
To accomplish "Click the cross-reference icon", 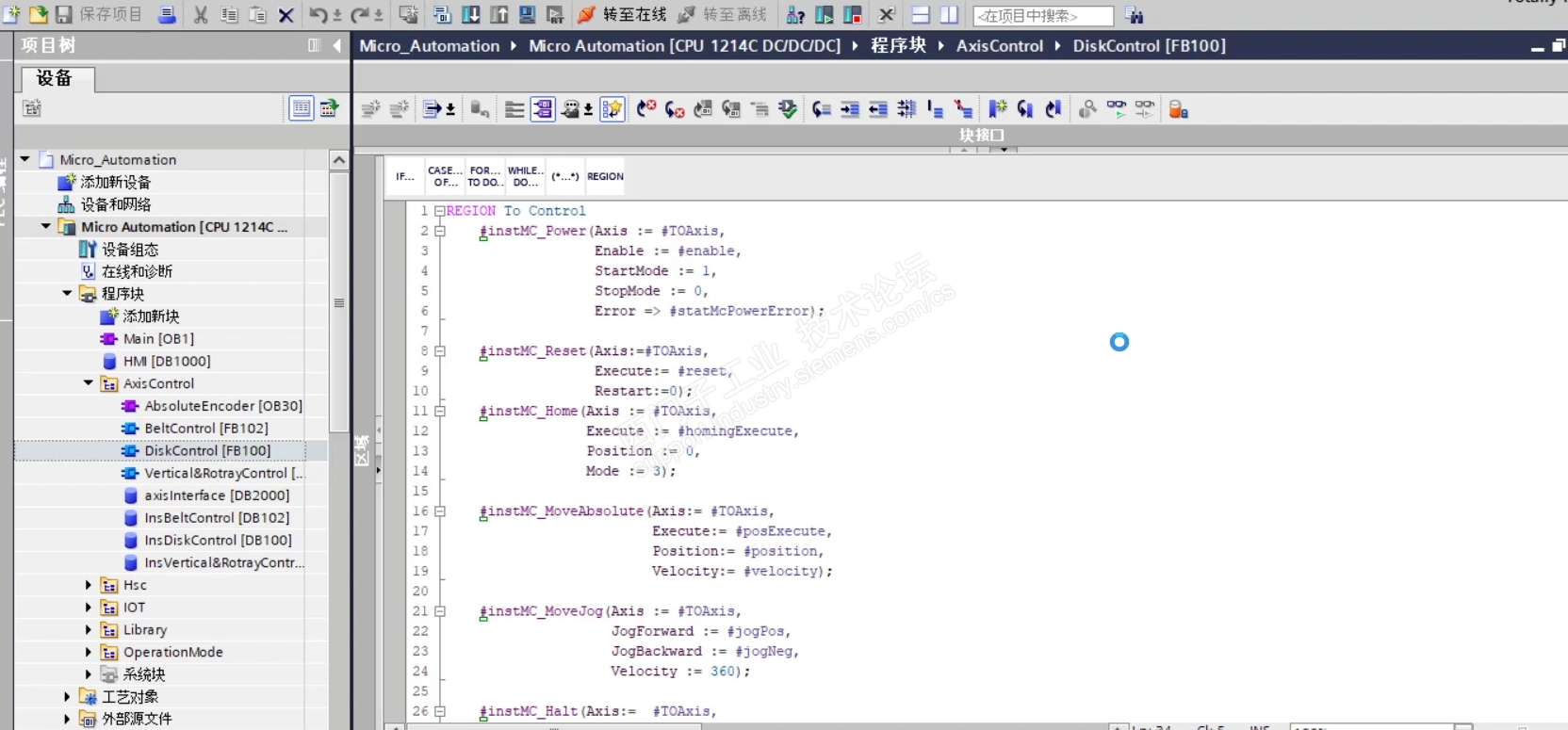I will pyautogui.click(x=887, y=15).
